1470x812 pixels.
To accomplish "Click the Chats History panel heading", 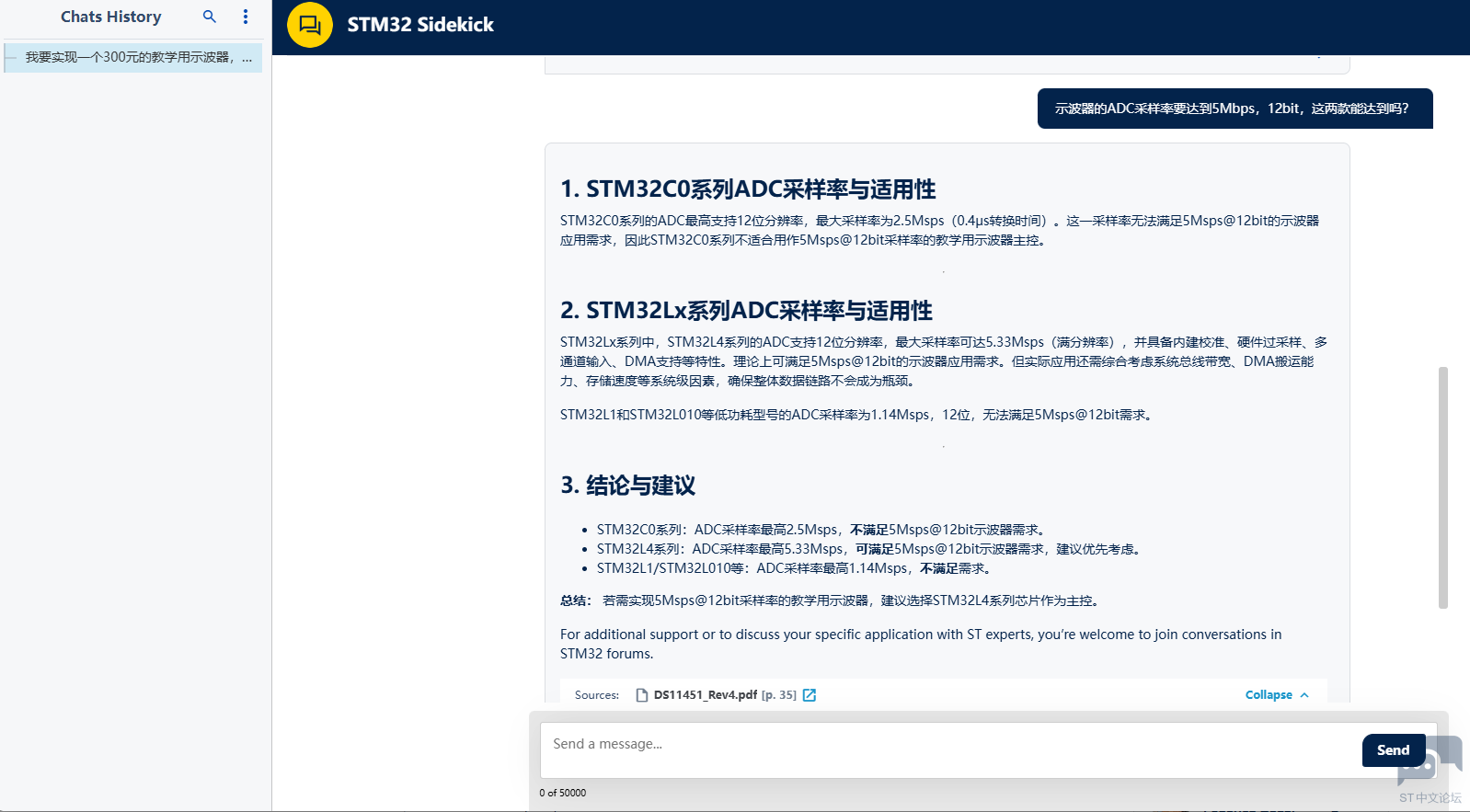I will [x=110, y=17].
